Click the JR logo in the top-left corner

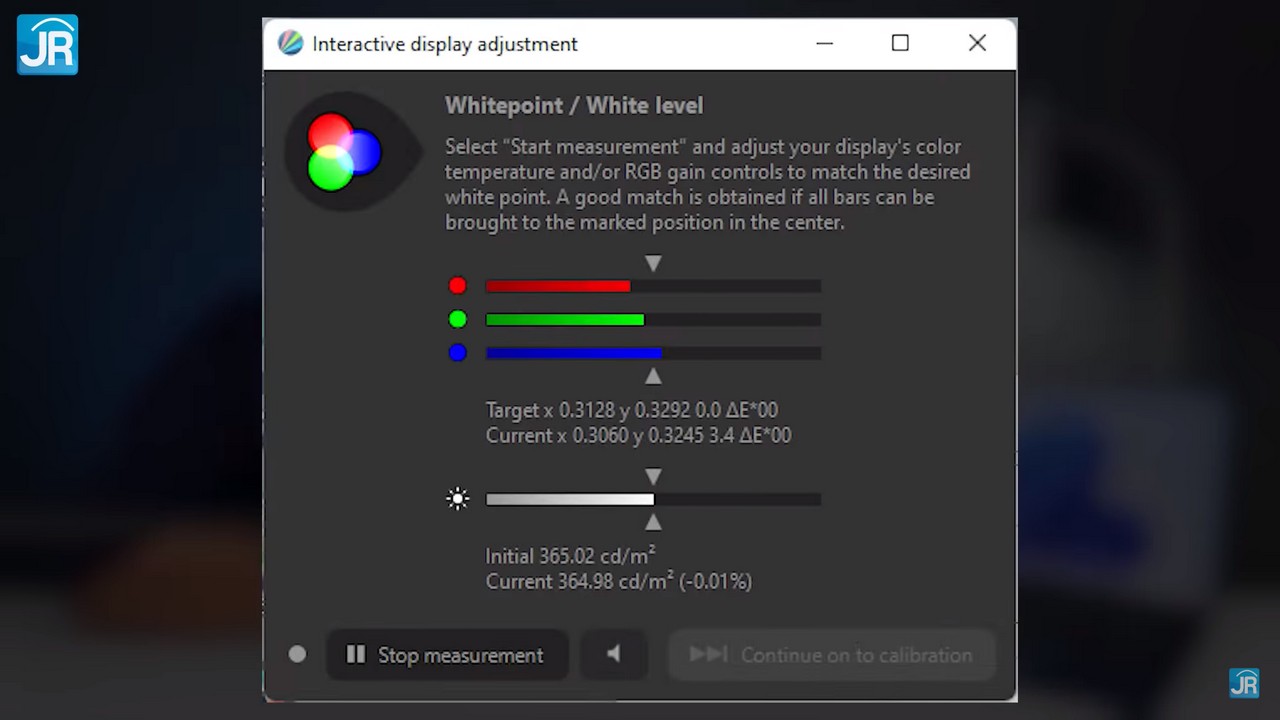[47, 45]
